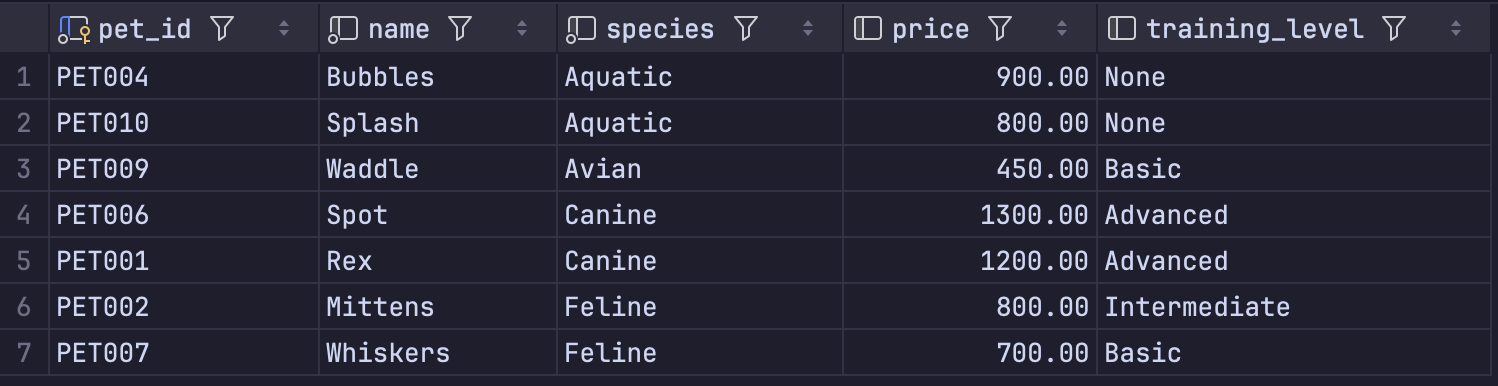Click the price column type icon
Screen dimensions: 1498x386
867,29
